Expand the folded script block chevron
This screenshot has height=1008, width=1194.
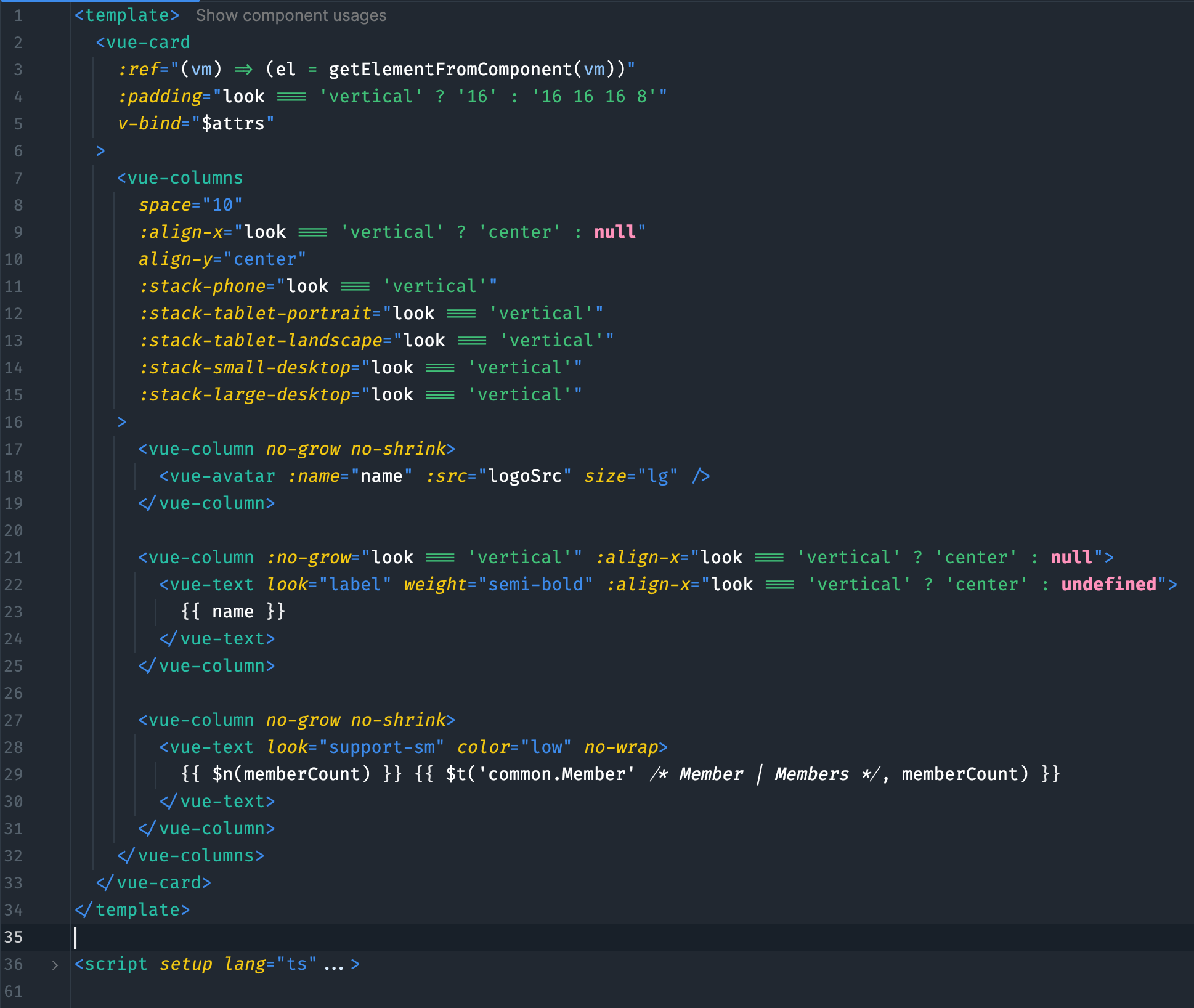55,965
